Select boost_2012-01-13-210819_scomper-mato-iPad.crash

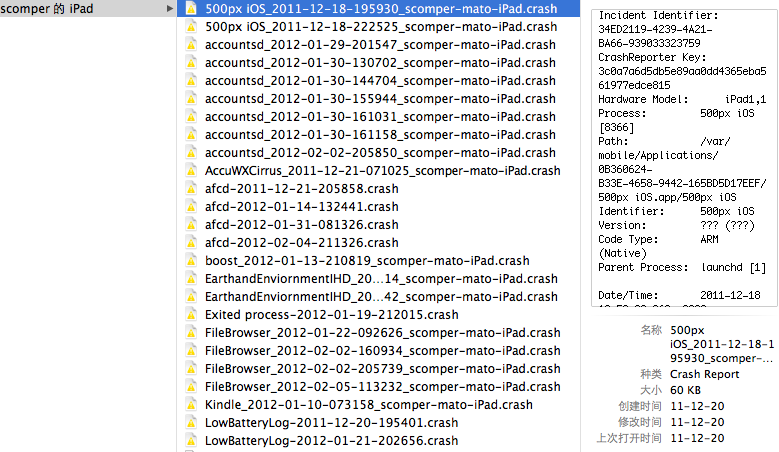pyautogui.click(x=367, y=261)
